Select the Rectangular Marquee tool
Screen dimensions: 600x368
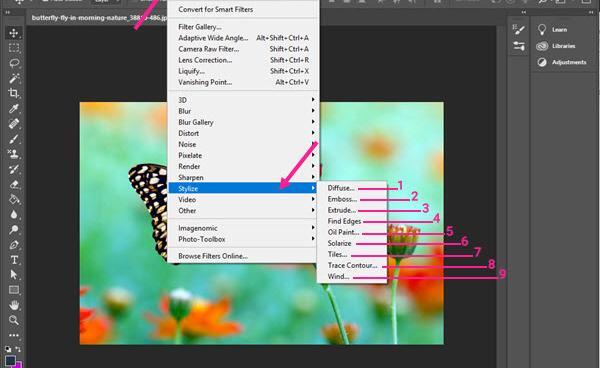(14, 48)
